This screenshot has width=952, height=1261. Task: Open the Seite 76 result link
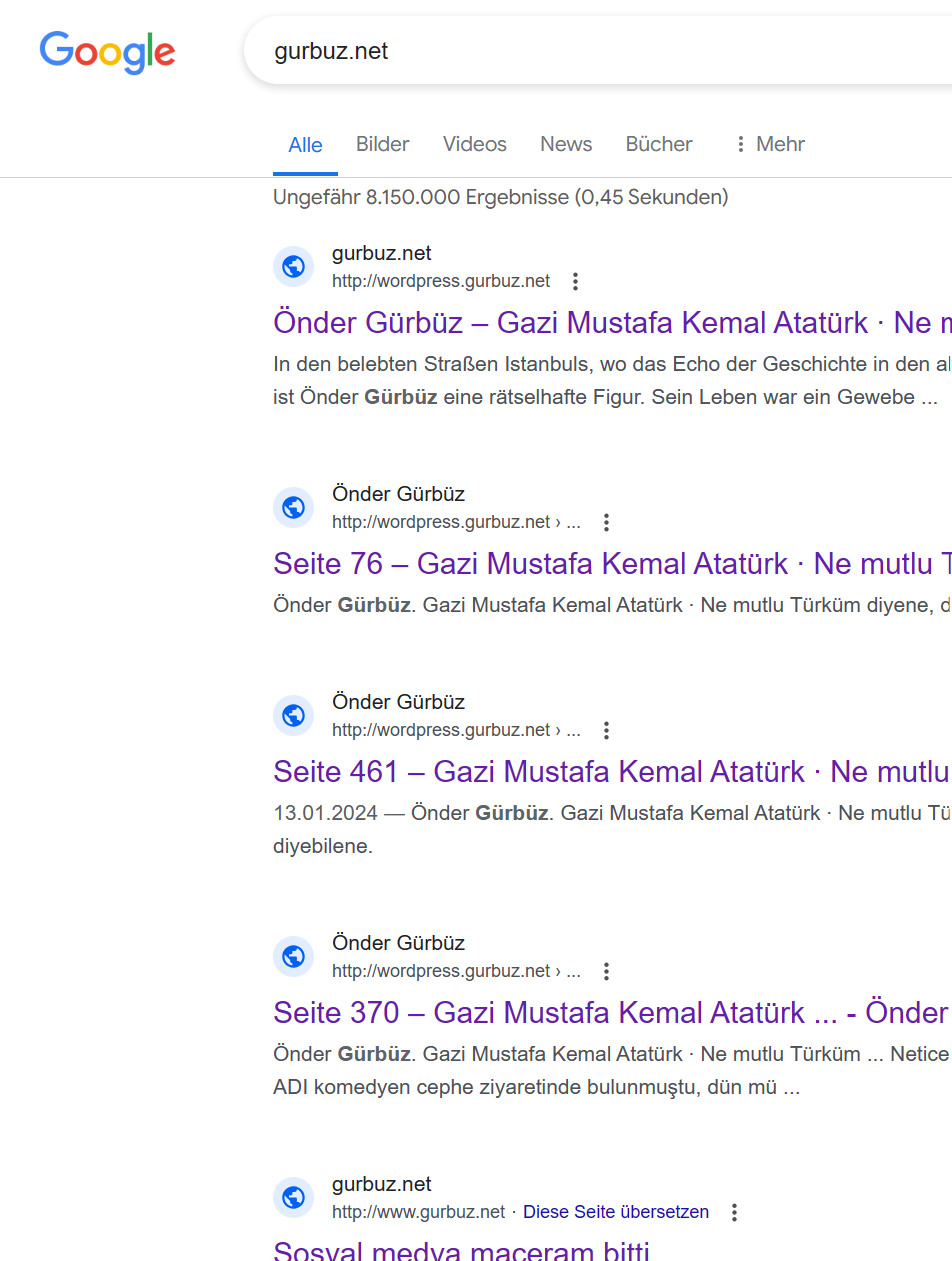pos(612,564)
